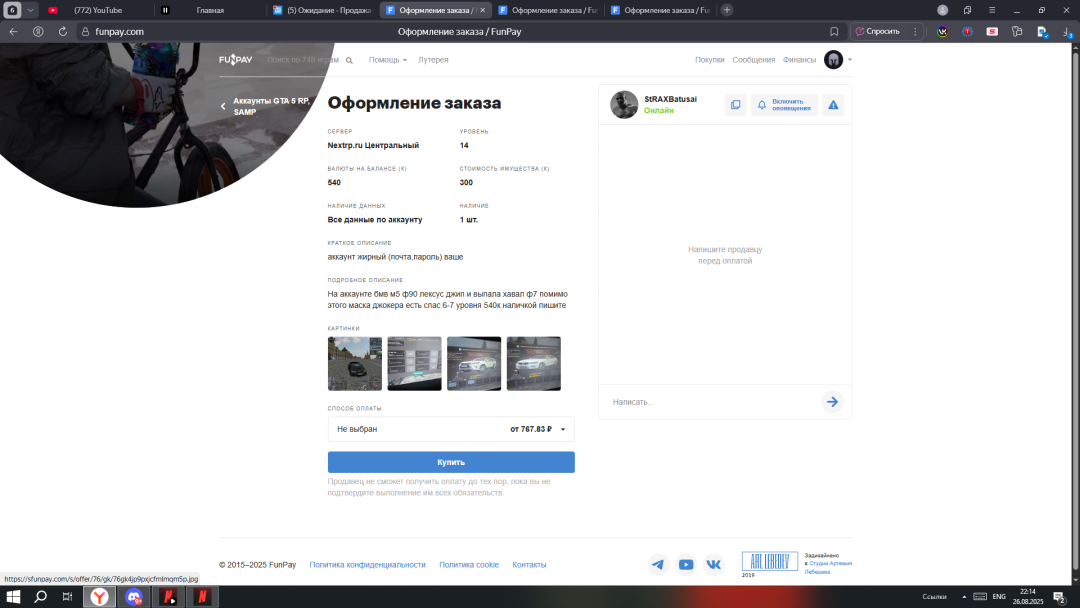Switch to the (5) Ожидание - Продажа tab
The image size is (1080, 608).
(322, 10)
